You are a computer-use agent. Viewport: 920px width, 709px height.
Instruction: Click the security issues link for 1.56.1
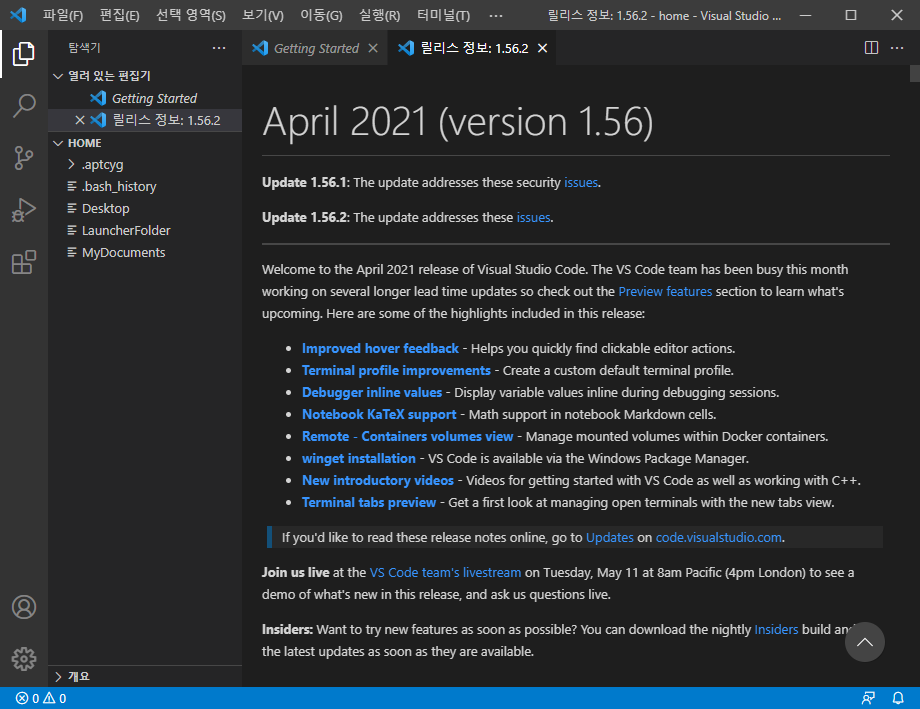point(581,183)
